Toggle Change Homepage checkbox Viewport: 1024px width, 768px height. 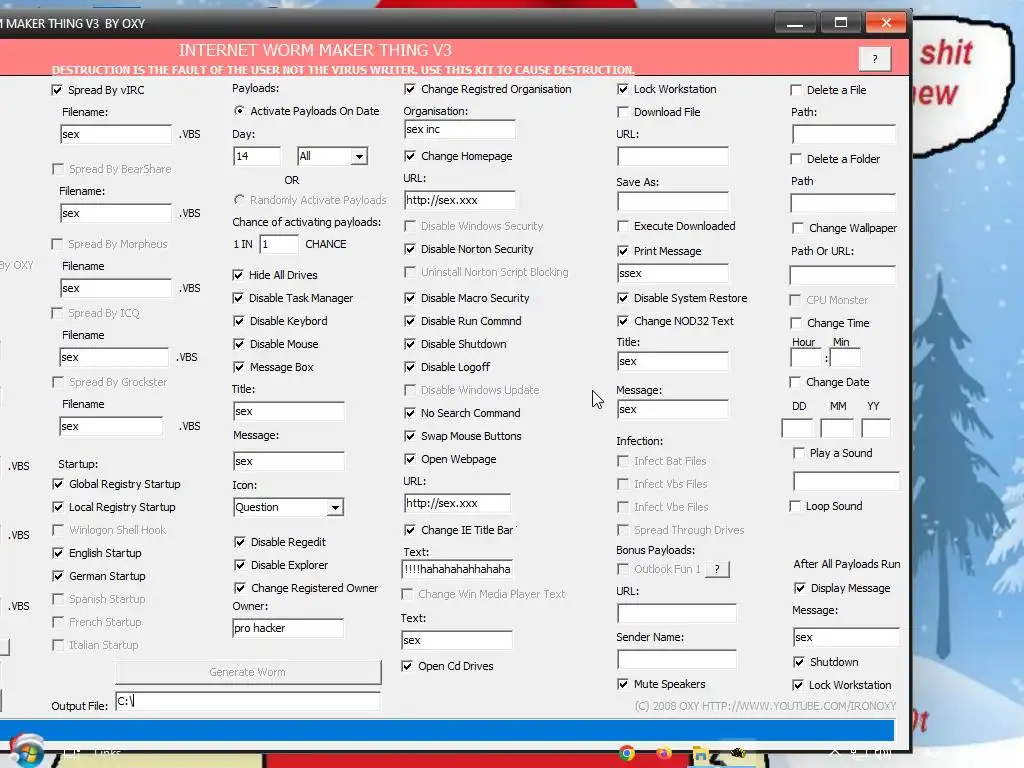point(409,156)
